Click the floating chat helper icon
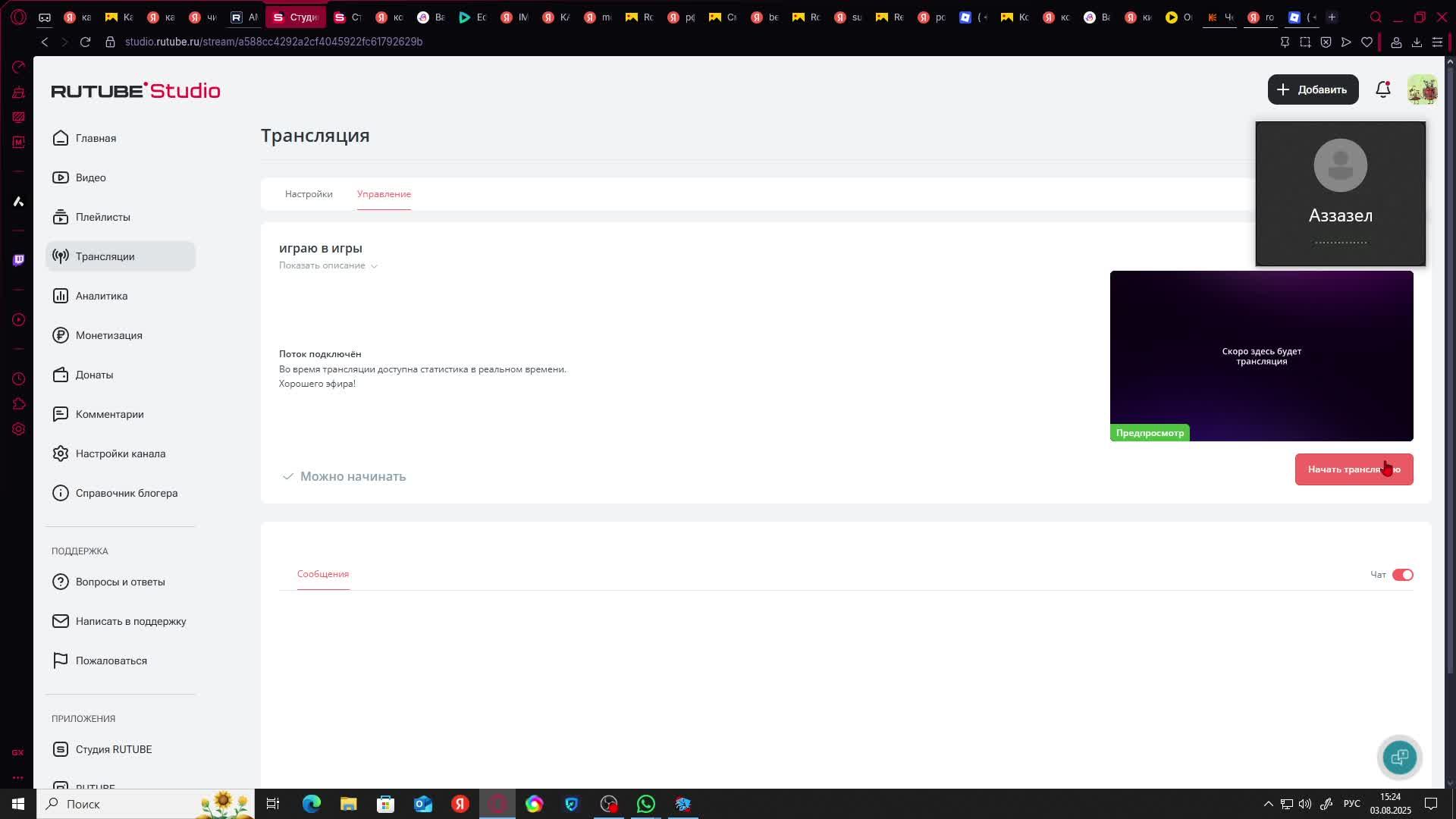The height and width of the screenshot is (819, 1456). [1399, 757]
